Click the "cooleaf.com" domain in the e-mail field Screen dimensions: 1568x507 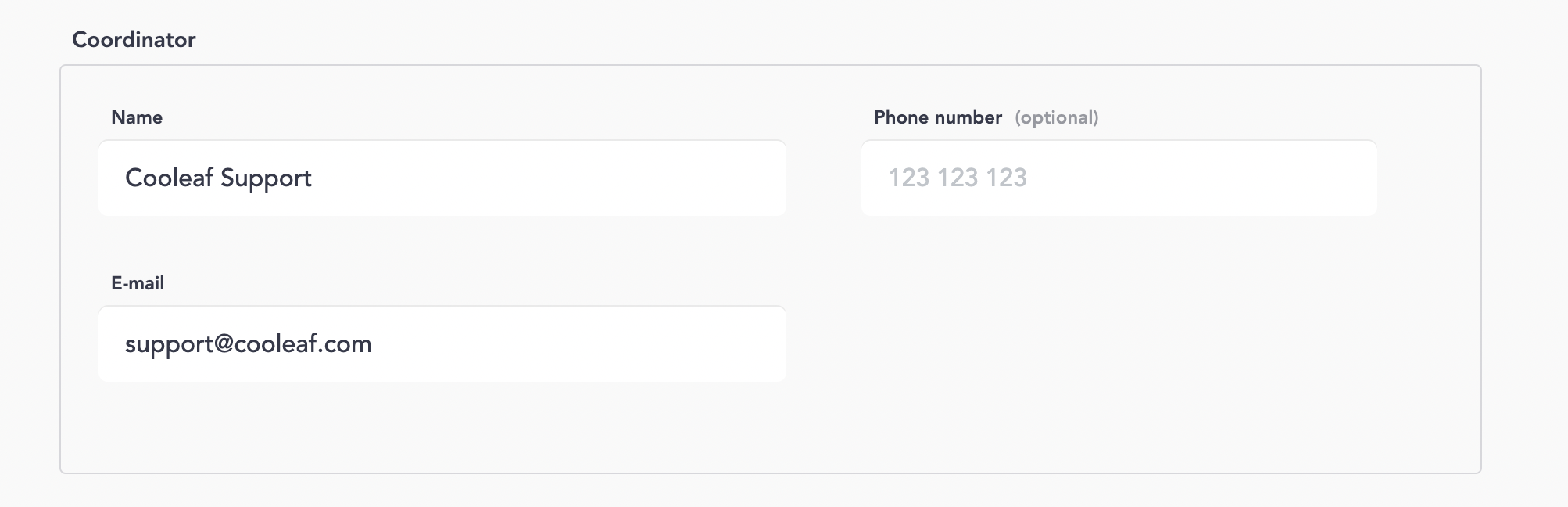click(x=303, y=344)
